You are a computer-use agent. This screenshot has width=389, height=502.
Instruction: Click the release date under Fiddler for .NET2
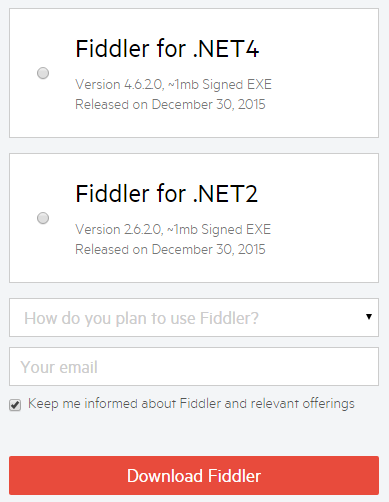tap(170, 249)
